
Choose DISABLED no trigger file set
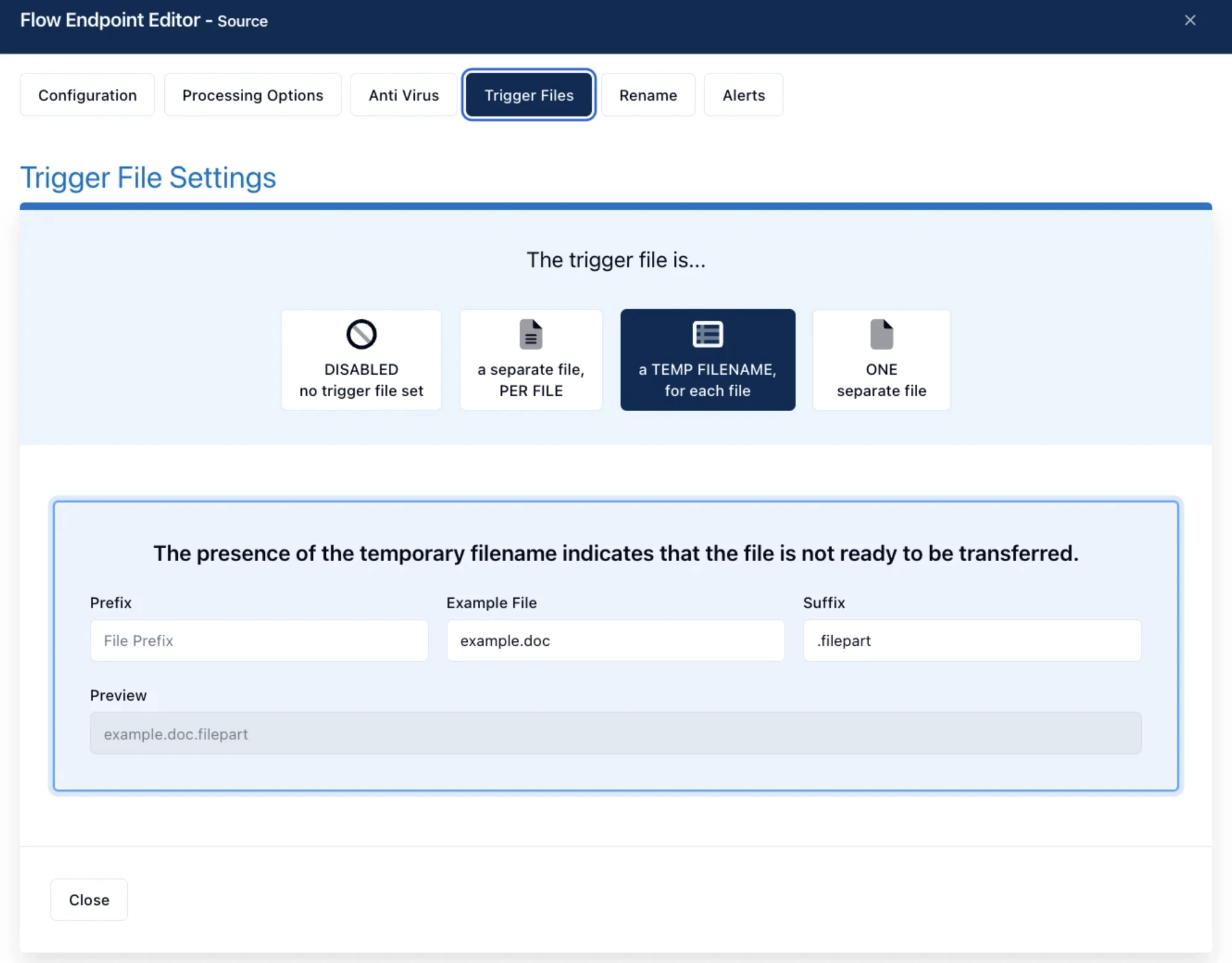(361, 360)
